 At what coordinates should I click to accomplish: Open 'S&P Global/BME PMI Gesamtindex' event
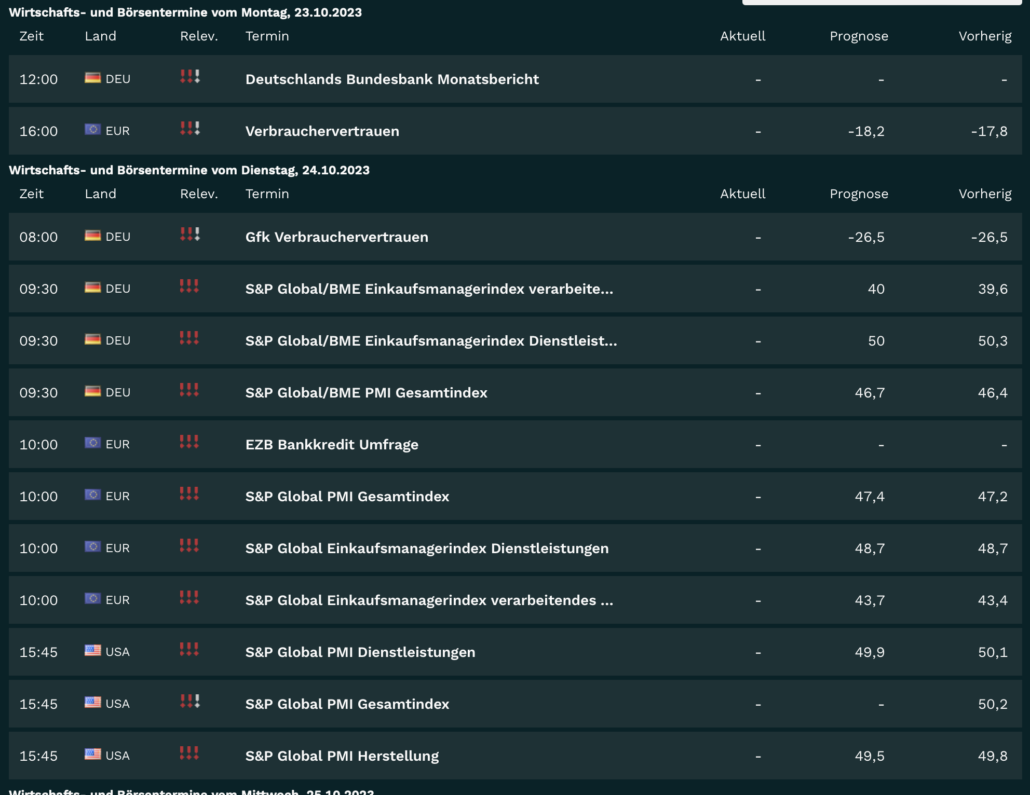[x=366, y=393]
